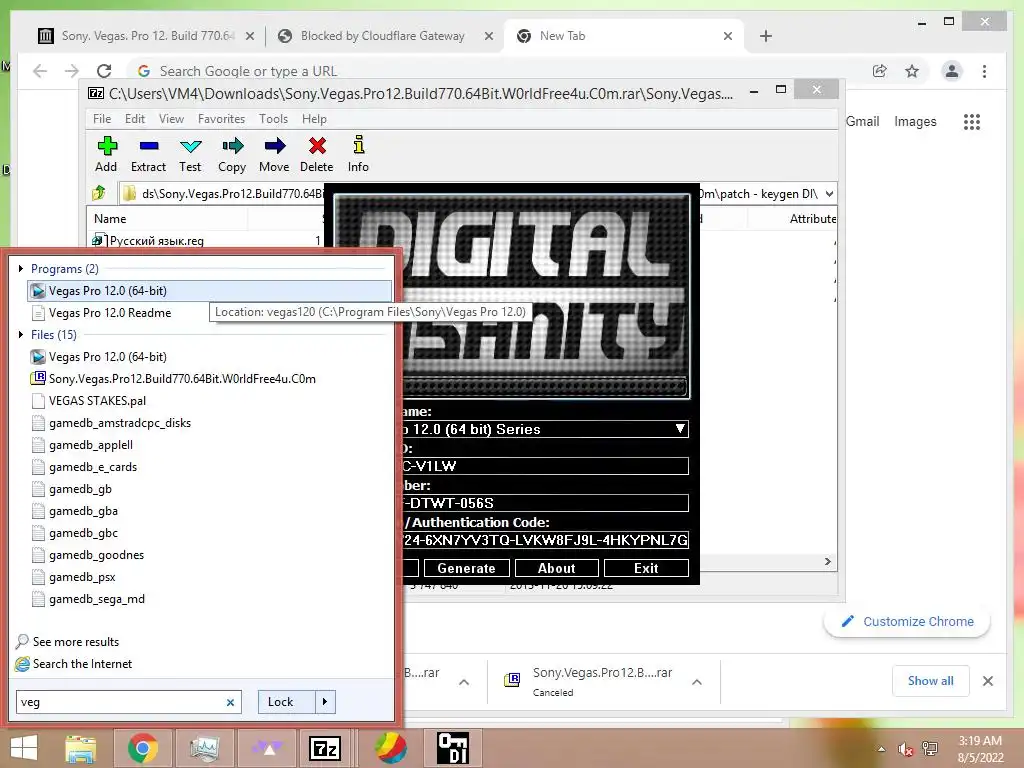This screenshot has width=1024, height=768.
Task: Launch Vegas Pro 12.0 (64-bit) under Programs
Action: [x=210, y=291]
